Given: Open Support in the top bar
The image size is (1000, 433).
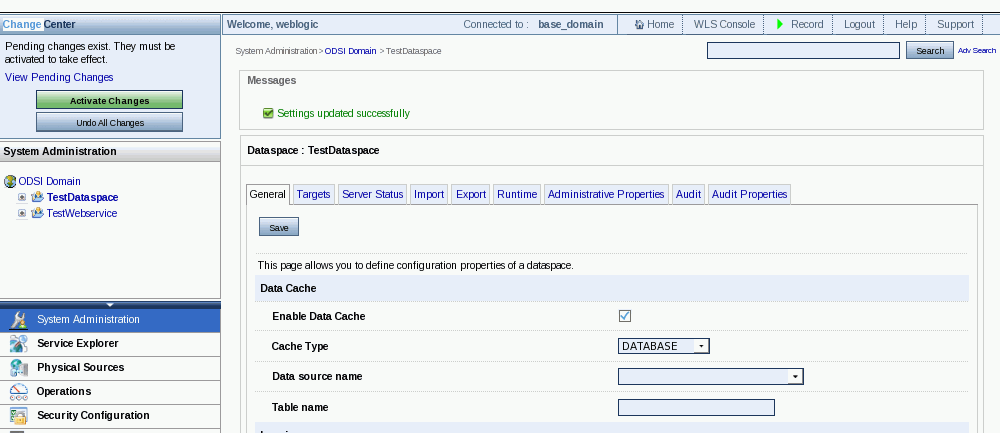Looking at the screenshot, I should point(955,24).
